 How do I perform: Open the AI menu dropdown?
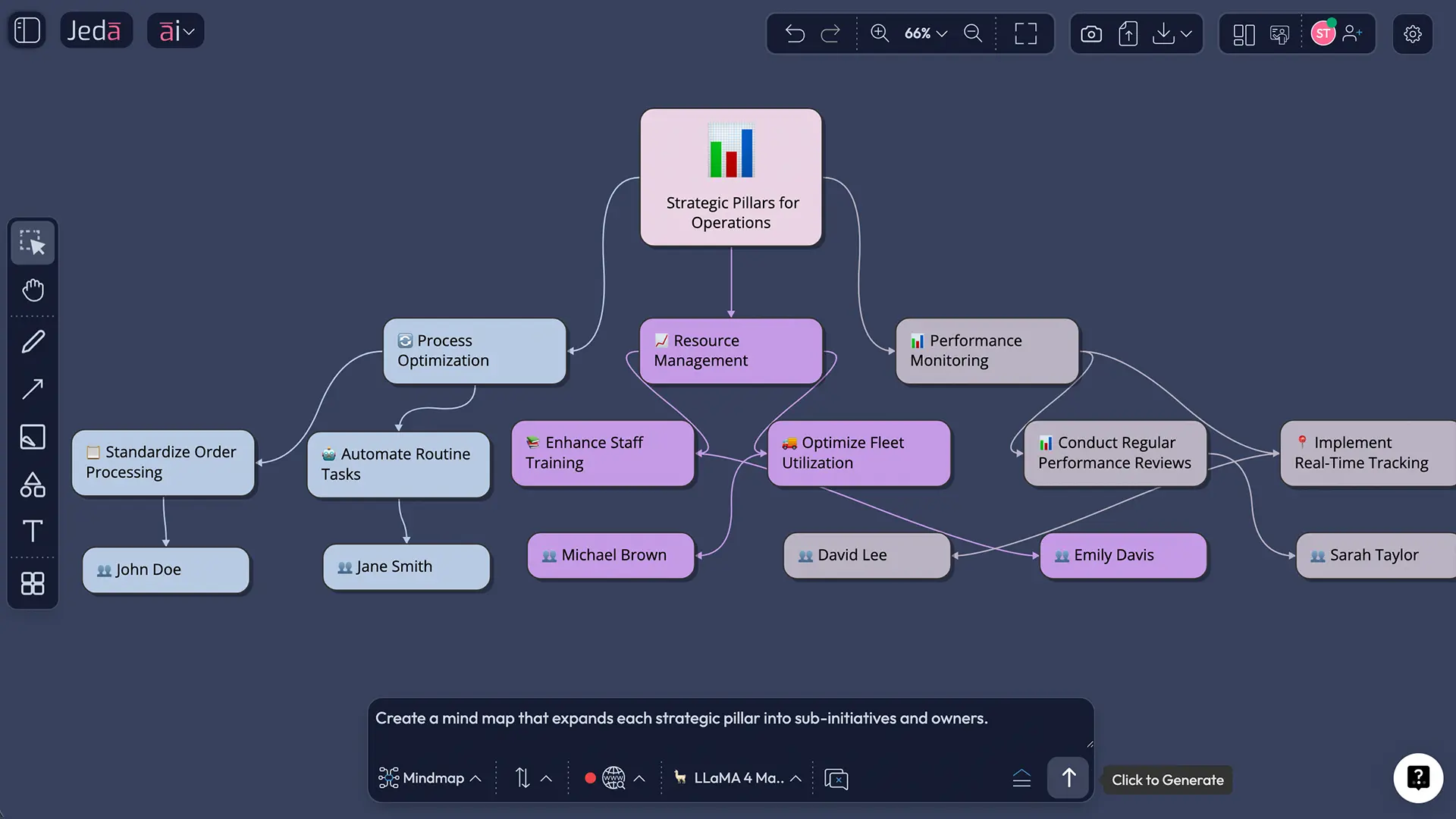pyautogui.click(x=176, y=31)
